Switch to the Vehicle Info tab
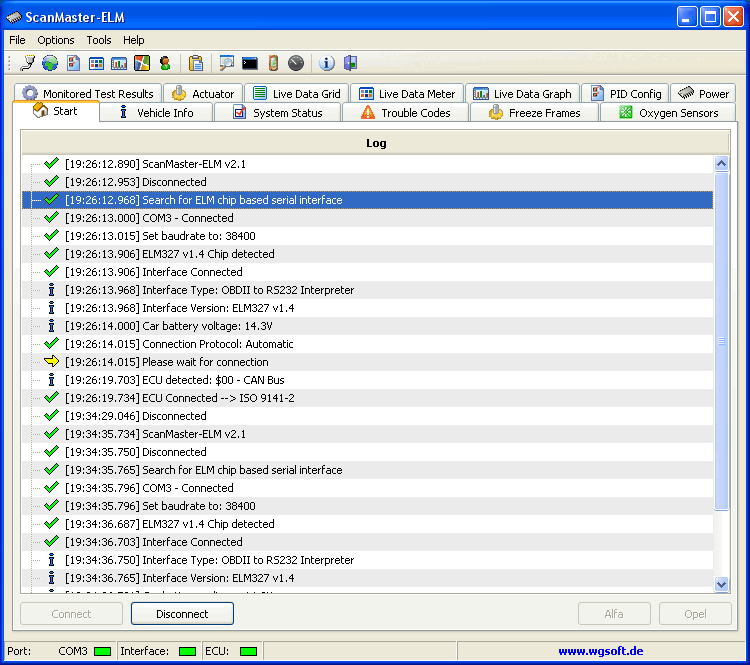The width and height of the screenshot is (750, 665). [156, 113]
